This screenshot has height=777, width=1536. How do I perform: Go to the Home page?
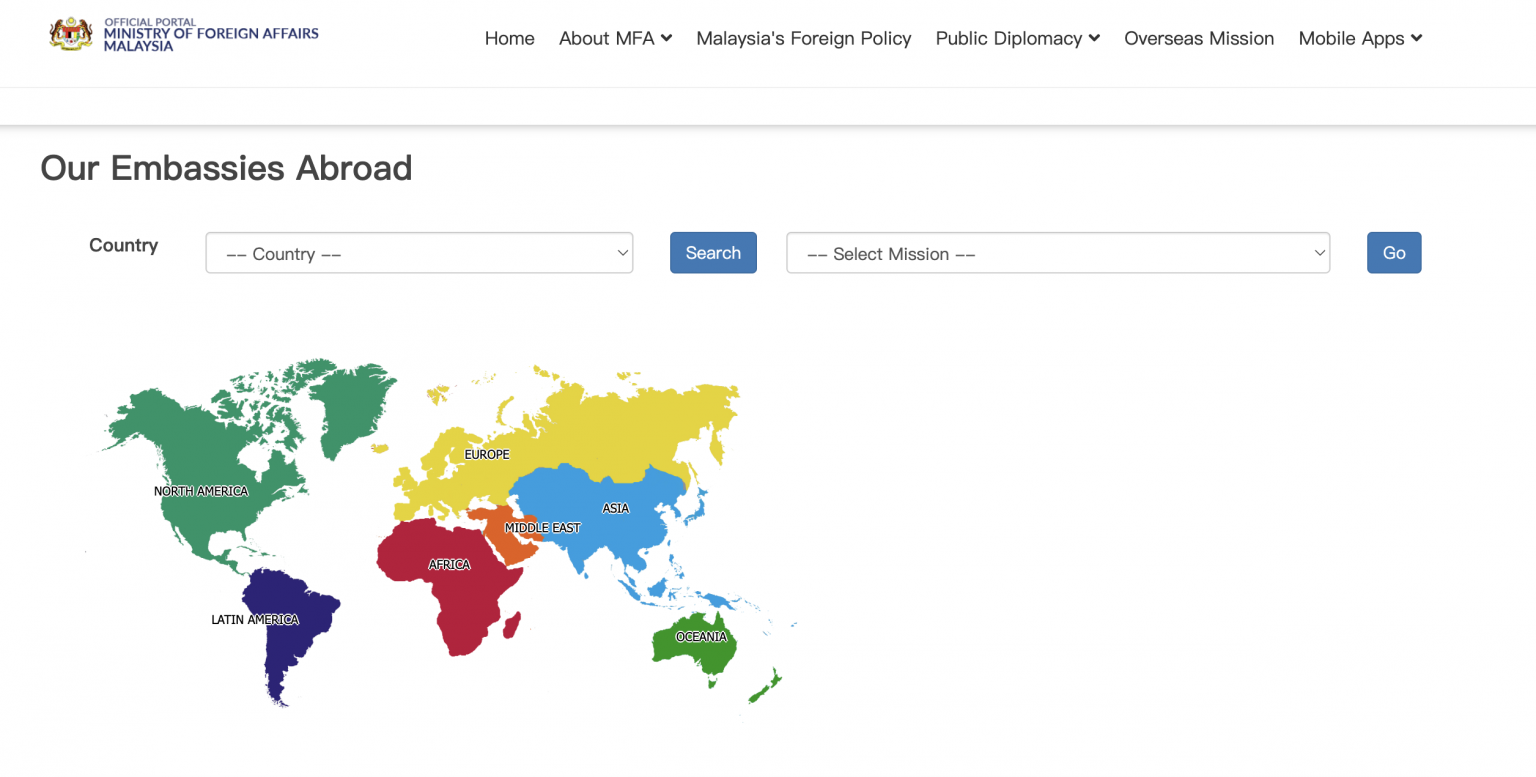coord(509,38)
